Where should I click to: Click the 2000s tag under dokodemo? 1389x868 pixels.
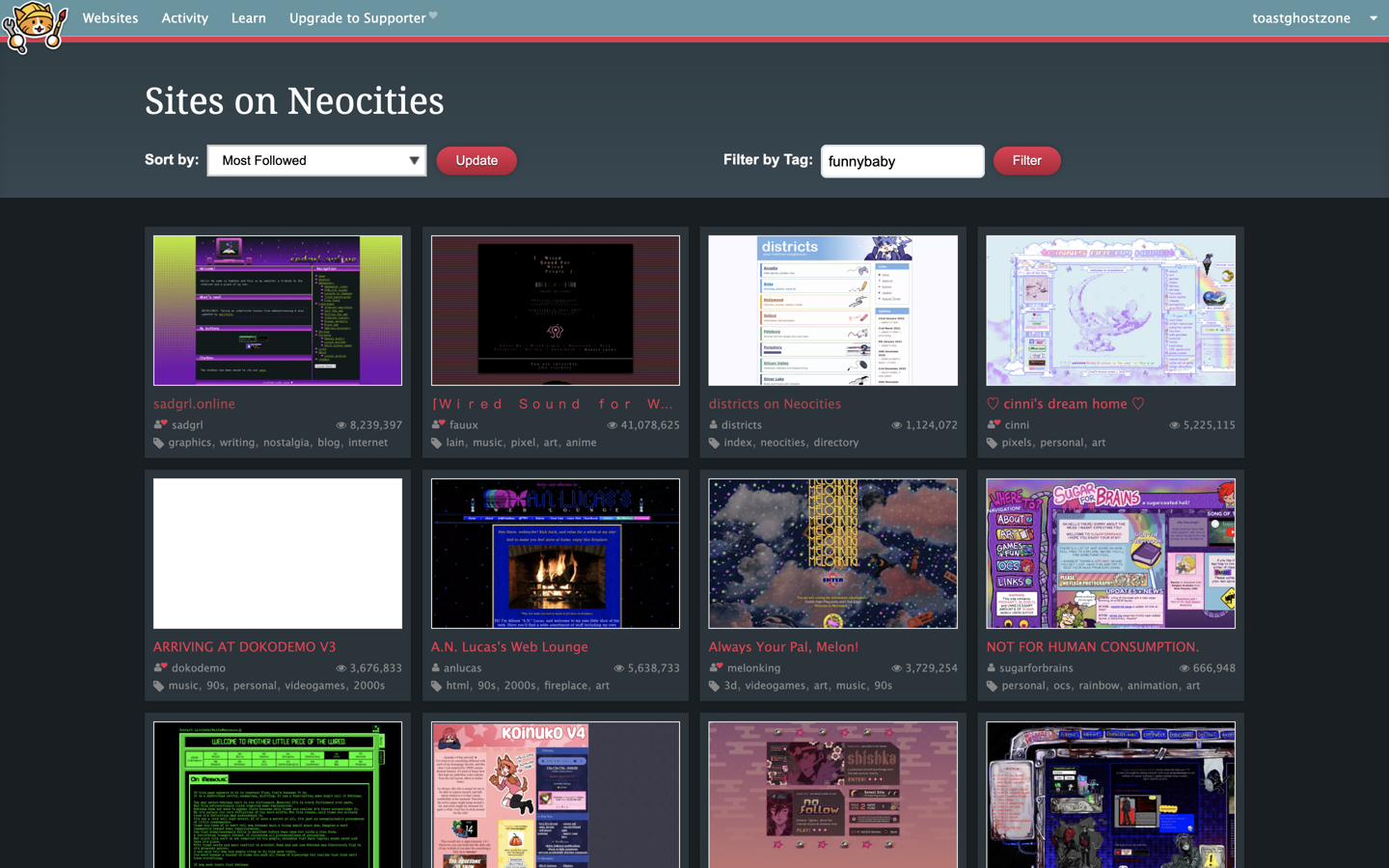click(368, 686)
